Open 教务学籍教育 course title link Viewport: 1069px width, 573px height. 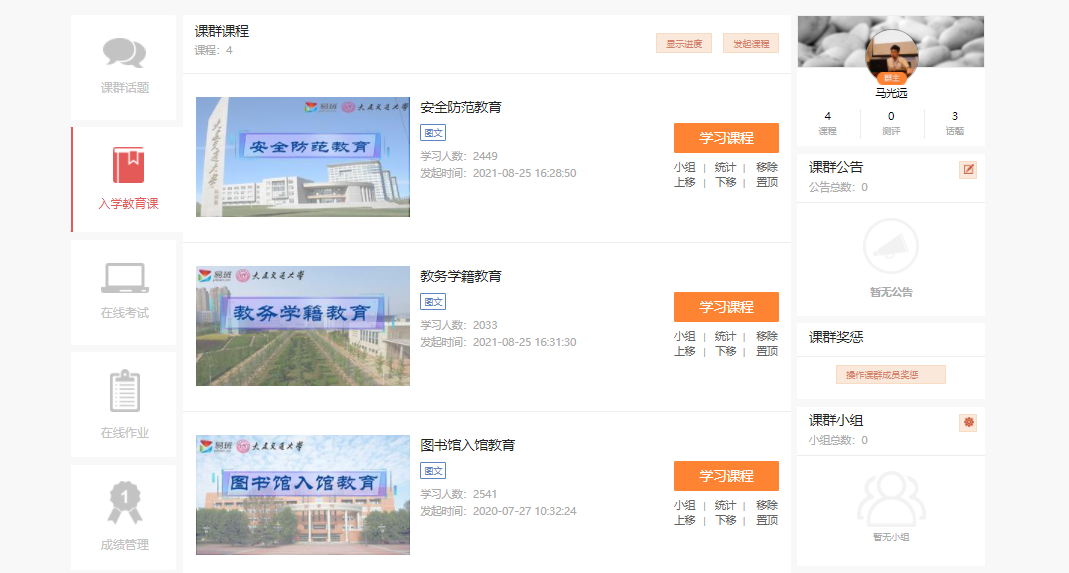coord(461,276)
